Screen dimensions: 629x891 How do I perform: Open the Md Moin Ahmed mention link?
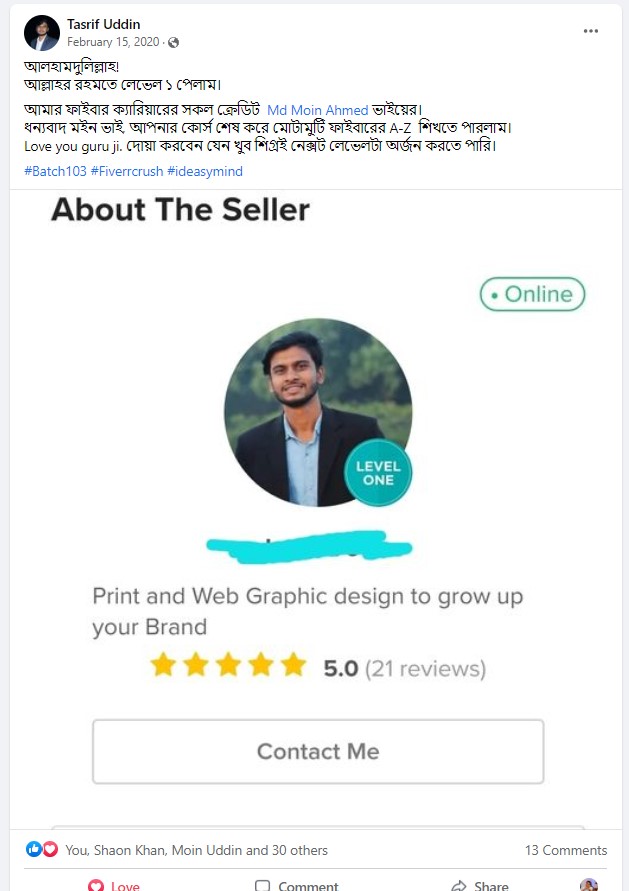click(317, 110)
